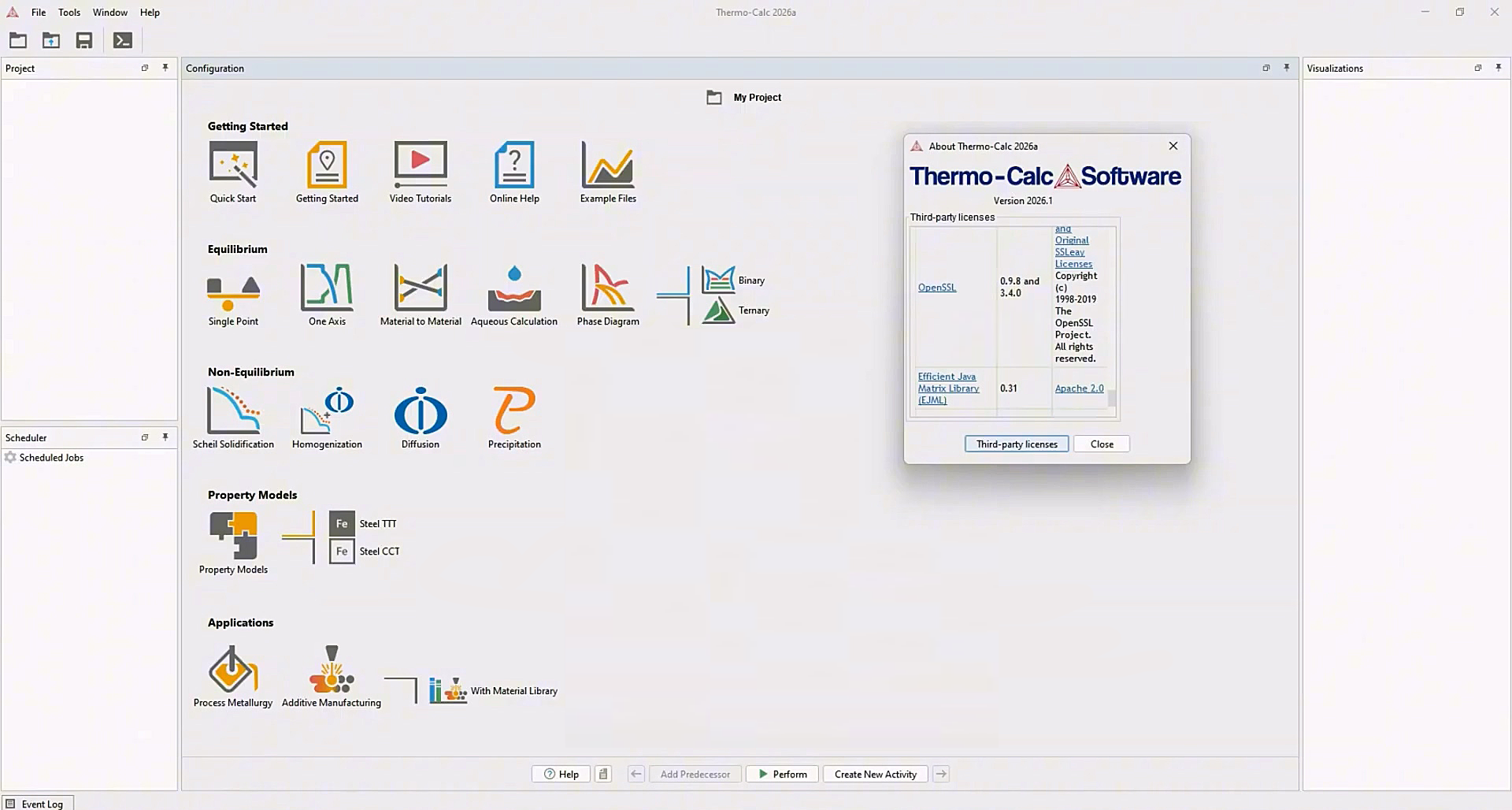1512x810 pixels.
Task: Click the Third-party licenses button
Action: [x=1017, y=444]
